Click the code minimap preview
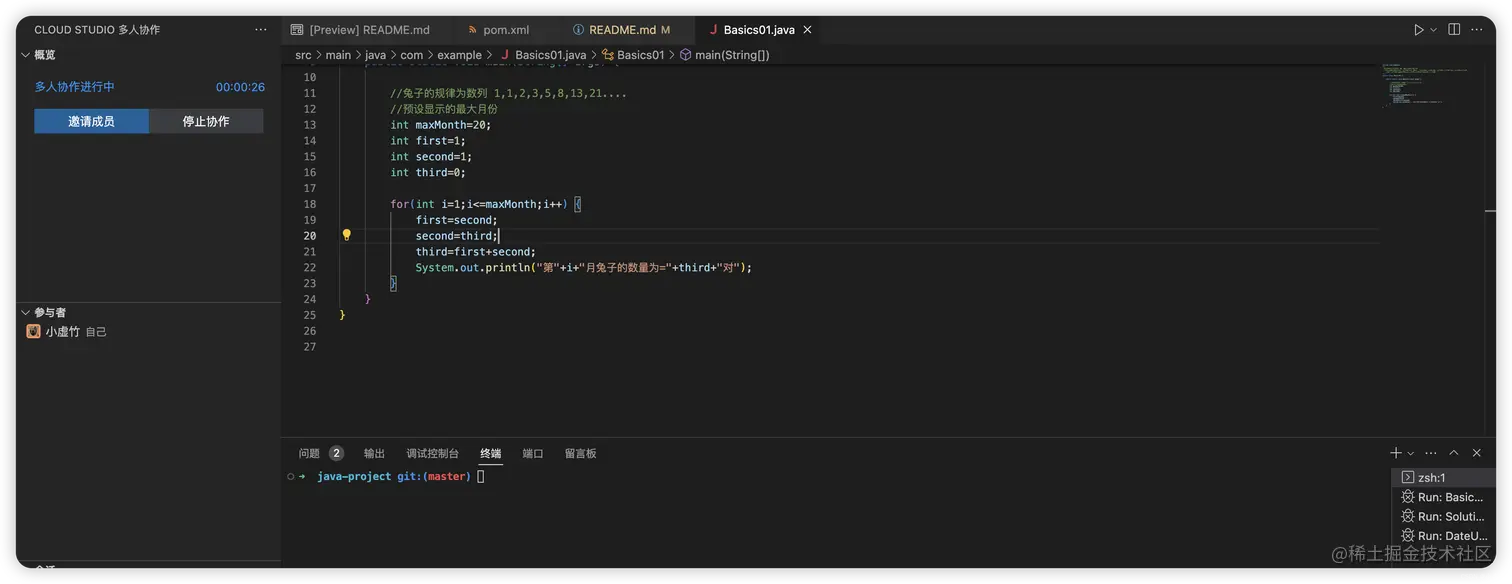1512x584 pixels. [x=1425, y=85]
